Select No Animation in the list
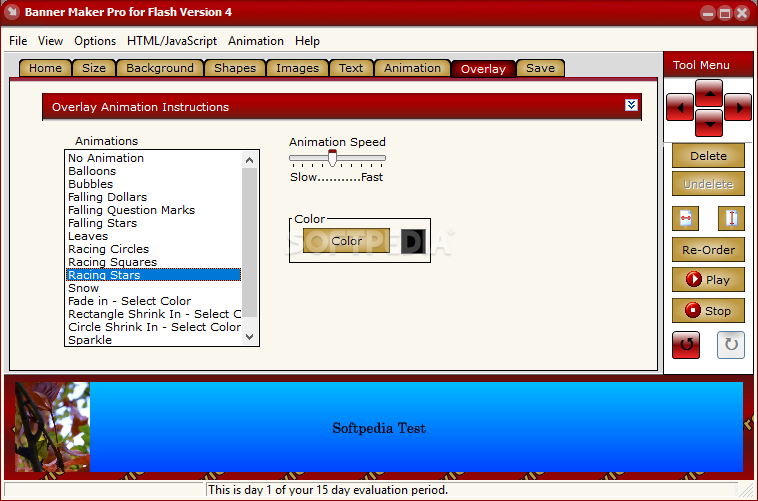758x501 pixels. [153, 158]
